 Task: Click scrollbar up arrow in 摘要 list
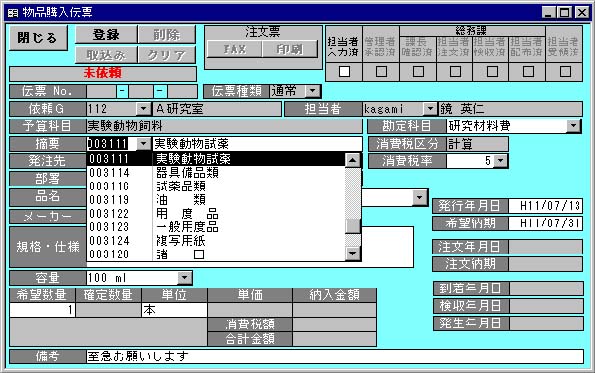click(353, 160)
